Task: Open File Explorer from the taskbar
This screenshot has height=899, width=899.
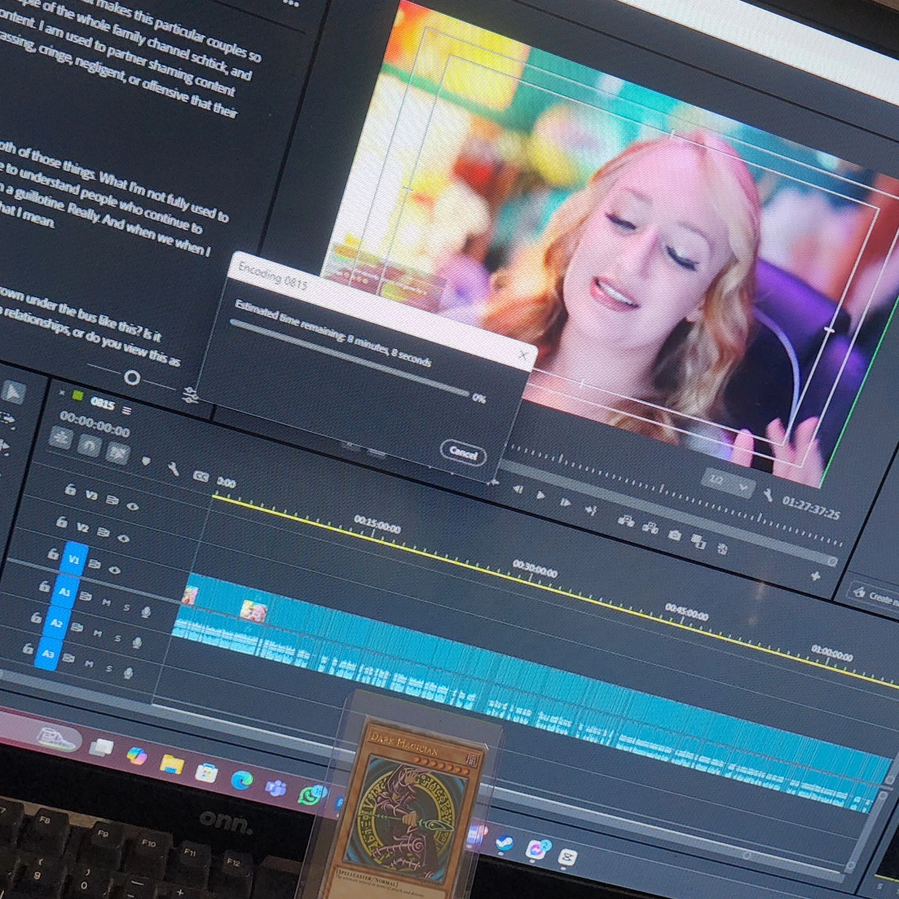Action: click(x=171, y=764)
